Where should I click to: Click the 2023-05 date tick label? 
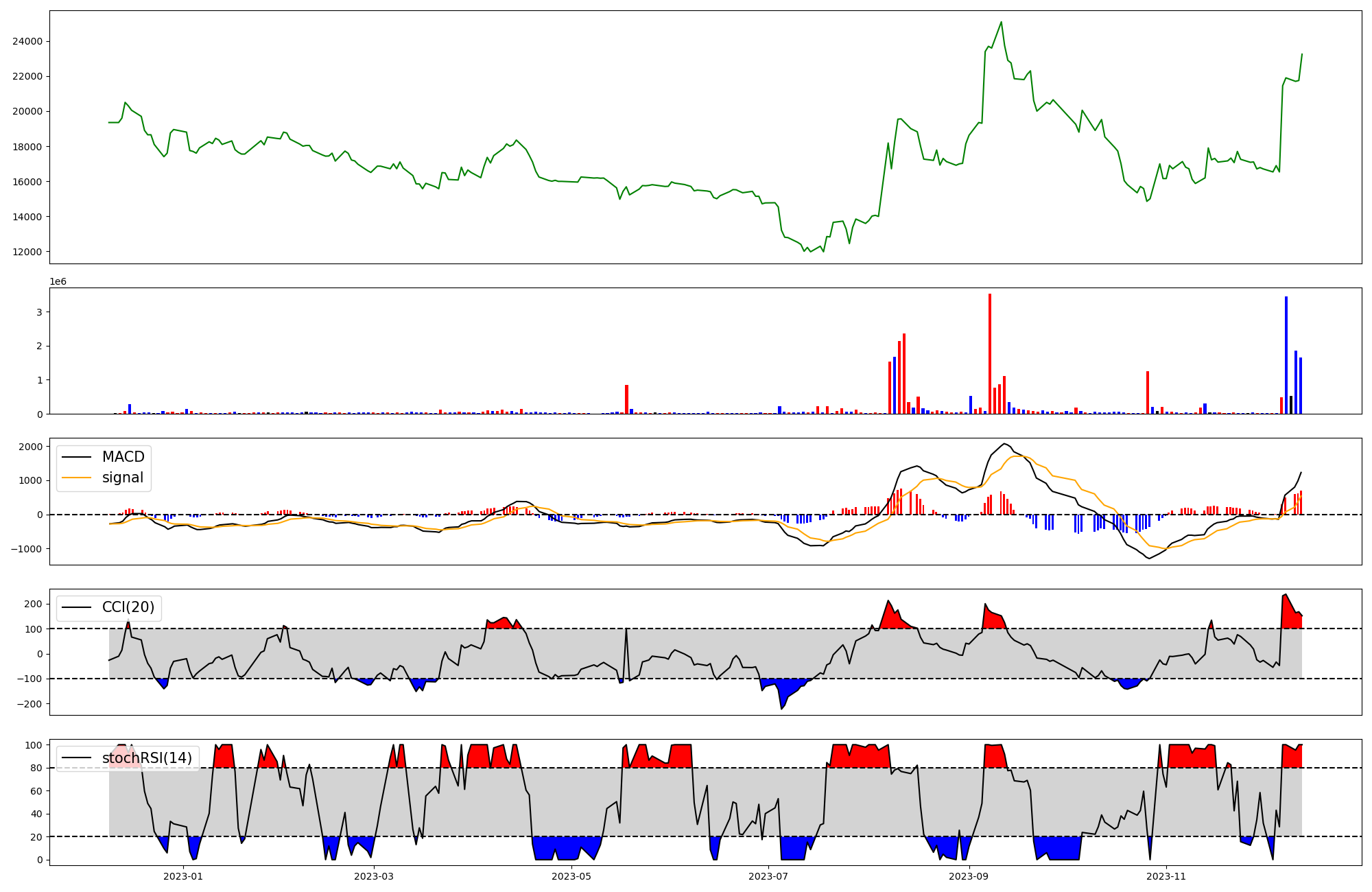click(571, 876)
